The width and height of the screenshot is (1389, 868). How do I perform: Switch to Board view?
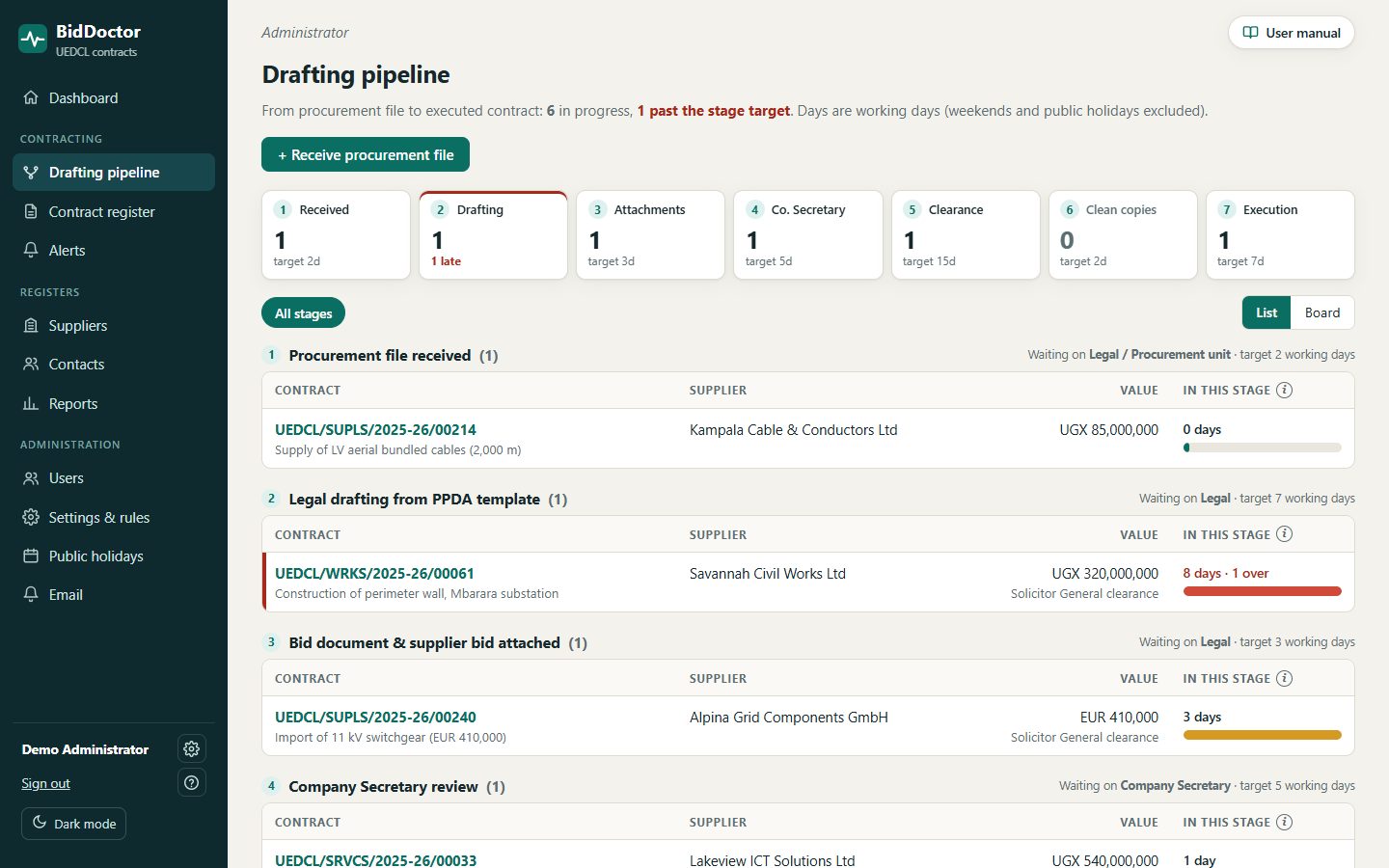[x=1322, y=312]
